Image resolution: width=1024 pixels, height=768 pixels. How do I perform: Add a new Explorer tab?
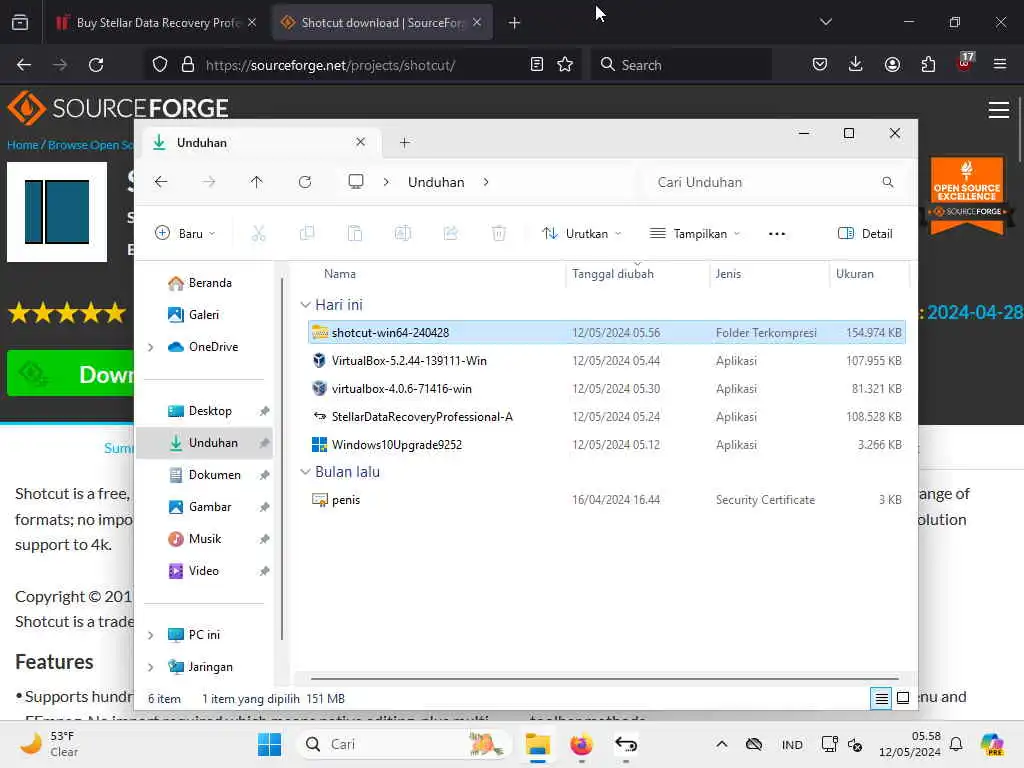[404, 142]
